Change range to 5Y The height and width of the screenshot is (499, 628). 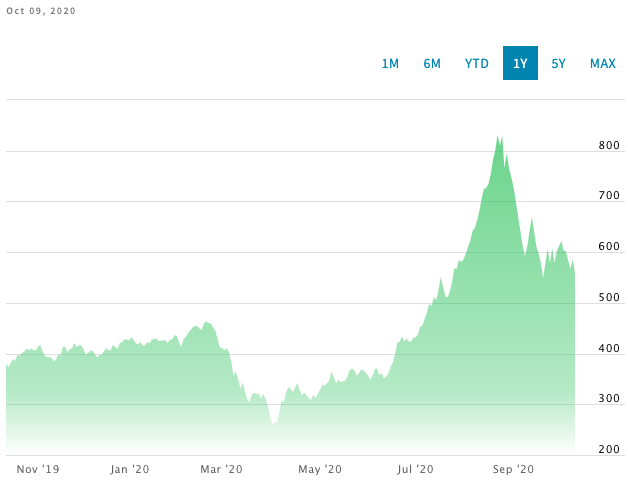click(559, 63)
